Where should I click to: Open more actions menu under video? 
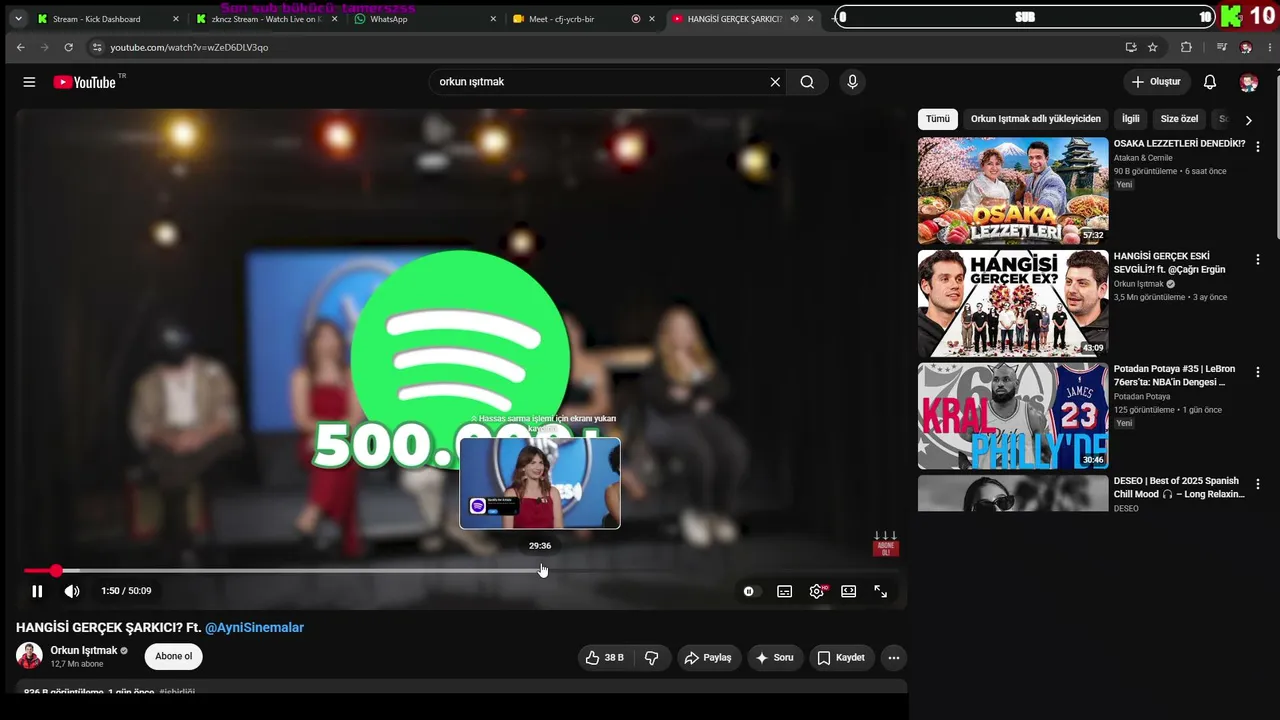[894, 658]
